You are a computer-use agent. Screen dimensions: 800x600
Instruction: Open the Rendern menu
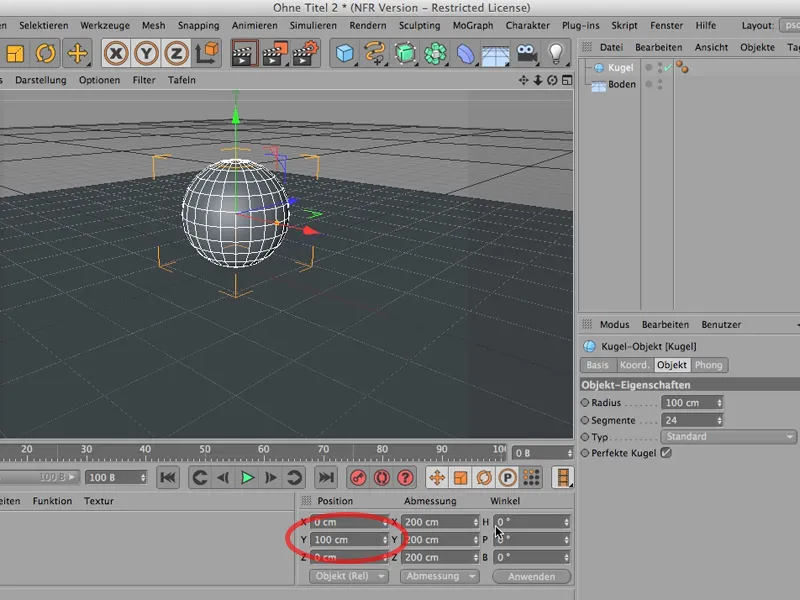[367, 26]
